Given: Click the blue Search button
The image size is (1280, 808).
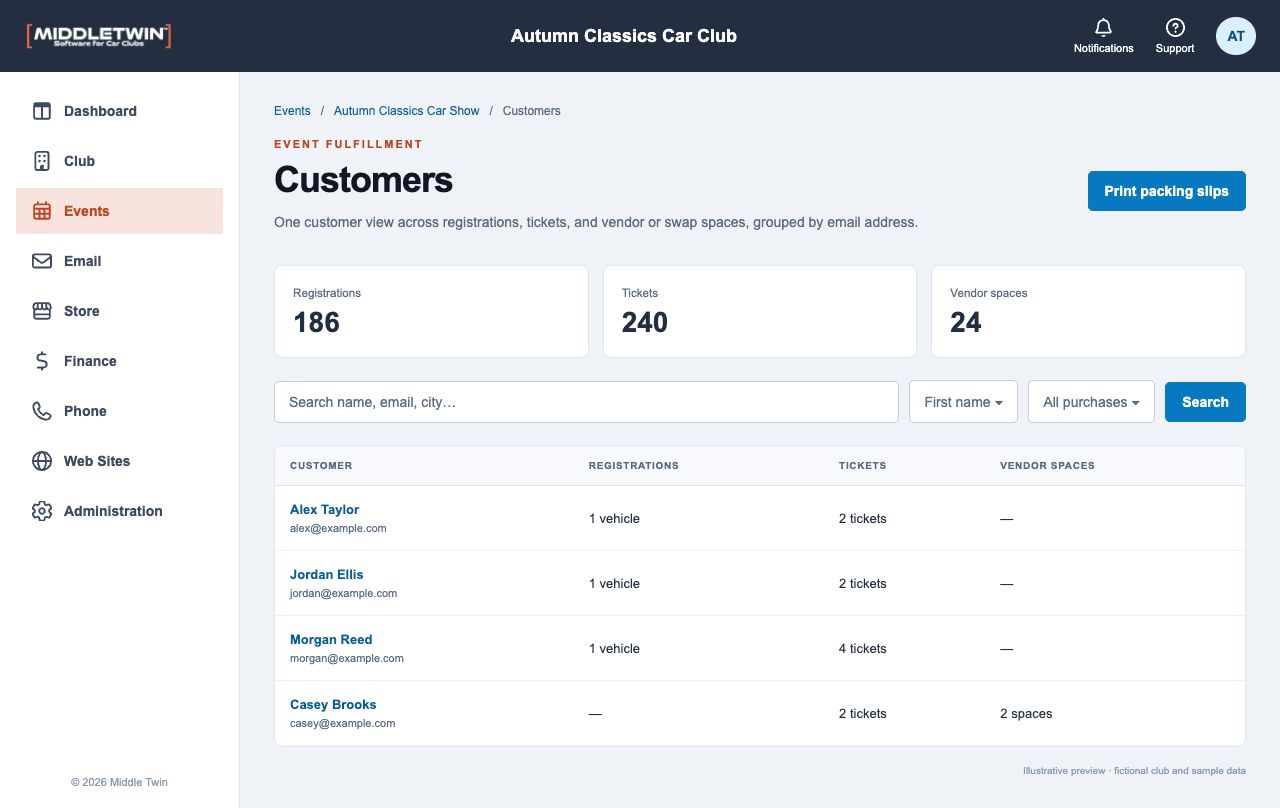Looking at the screenshot, I should tap(1205, 402).
